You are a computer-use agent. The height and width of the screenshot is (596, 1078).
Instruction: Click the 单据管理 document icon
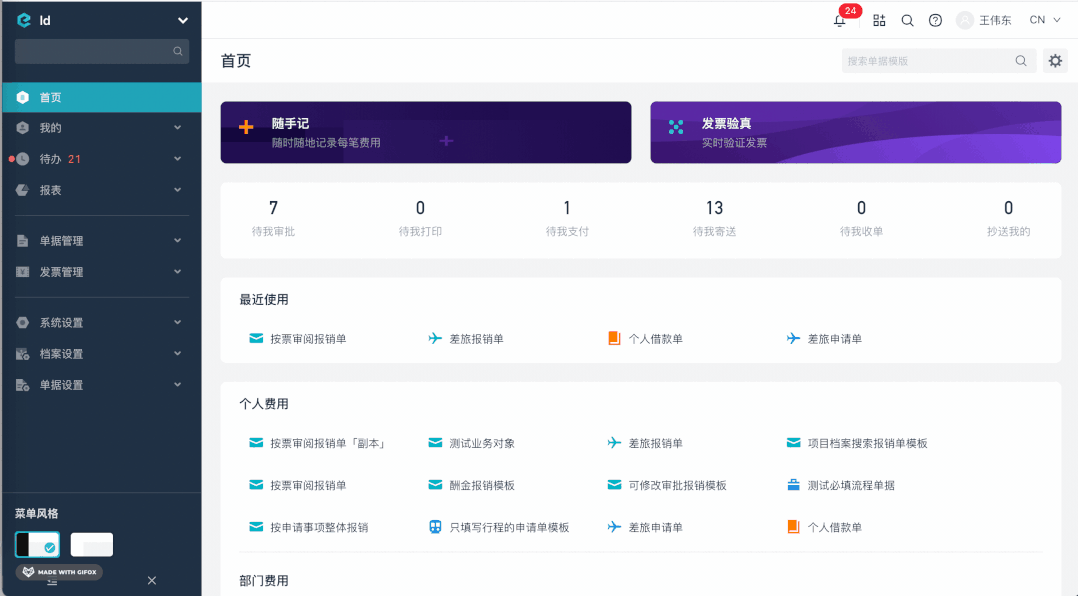click(x=23, y=241)
